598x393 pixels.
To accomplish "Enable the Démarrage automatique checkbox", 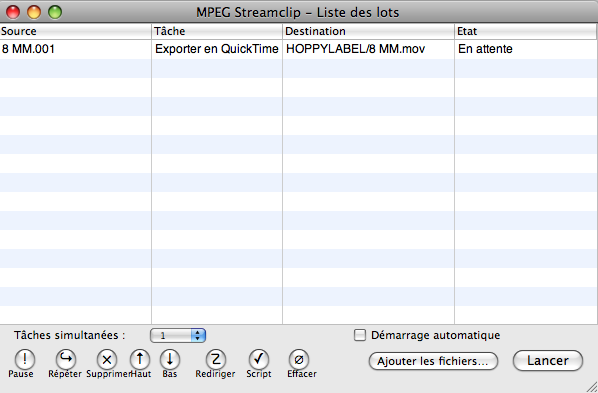I will [x=360, y=335].
